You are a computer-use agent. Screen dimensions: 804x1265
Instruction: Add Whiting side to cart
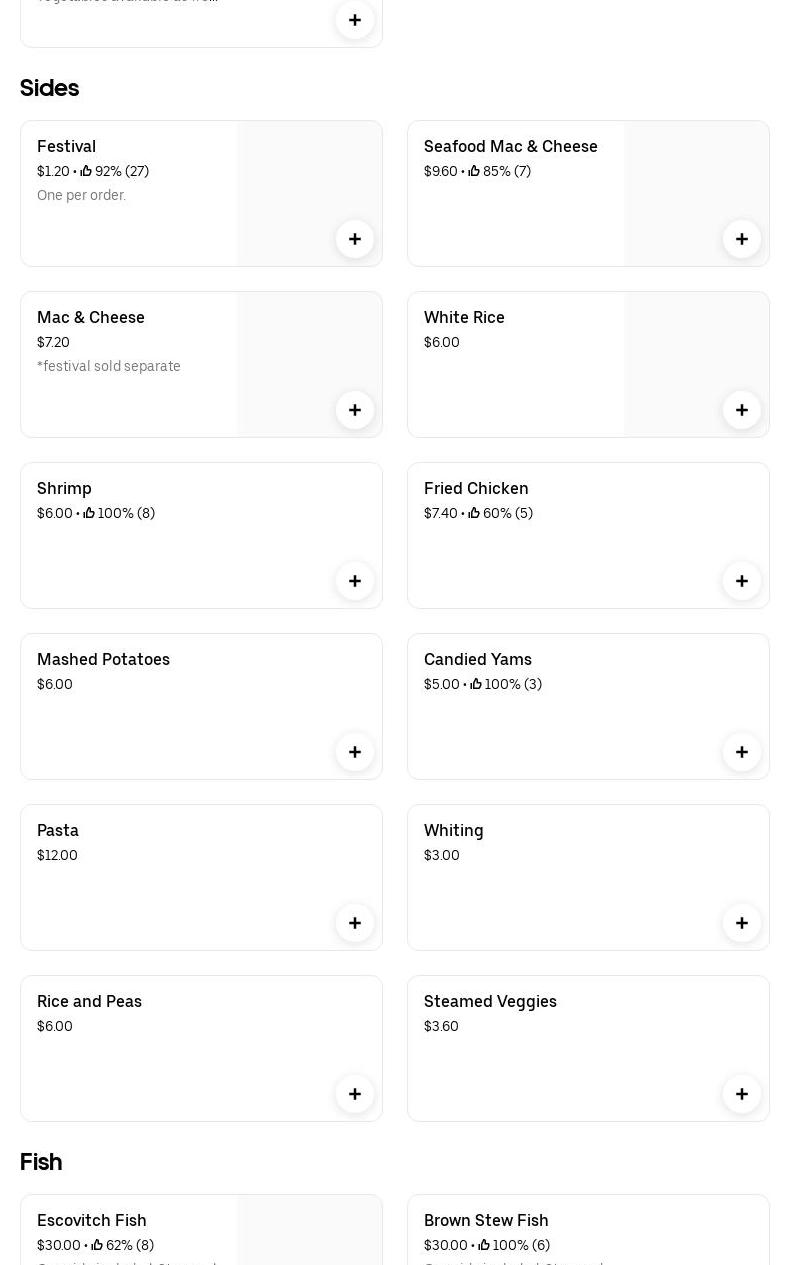coord(742,923)
